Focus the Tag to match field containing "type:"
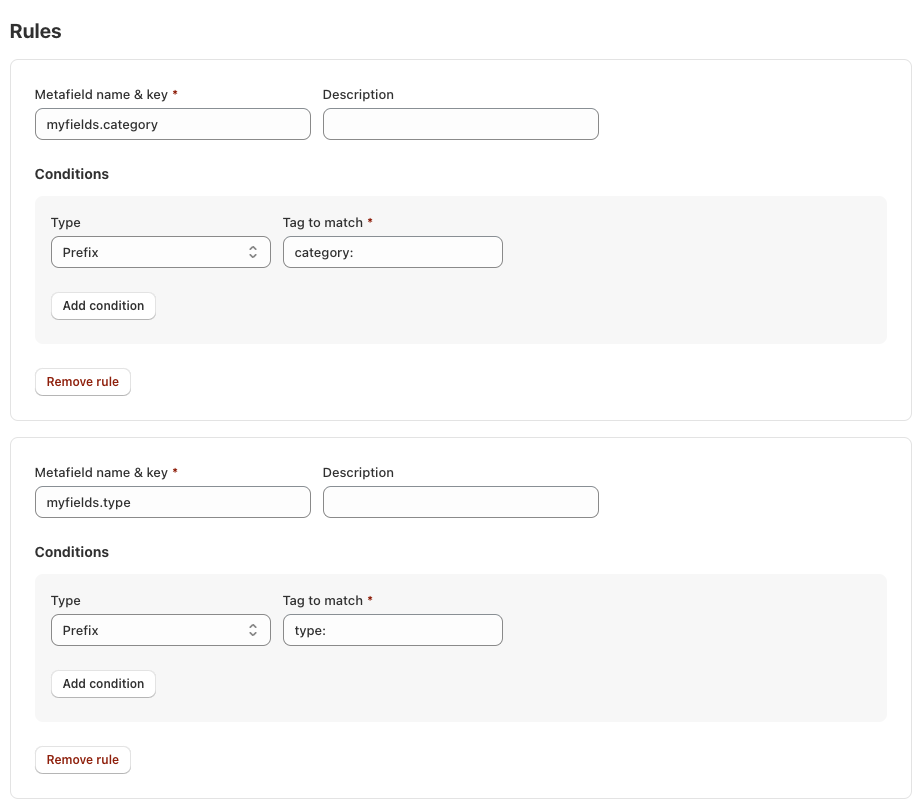This screenshot has width=921, height=808. coord(392,631)
